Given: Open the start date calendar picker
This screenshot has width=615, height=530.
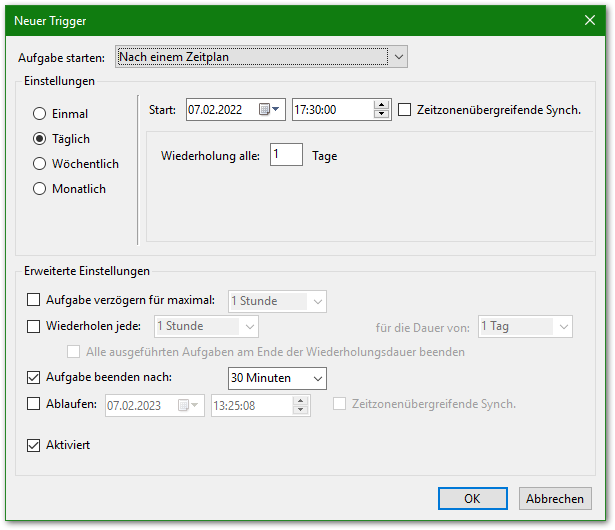Looking at the screenshot, I should pyautogui.click(x=270, y=110).
